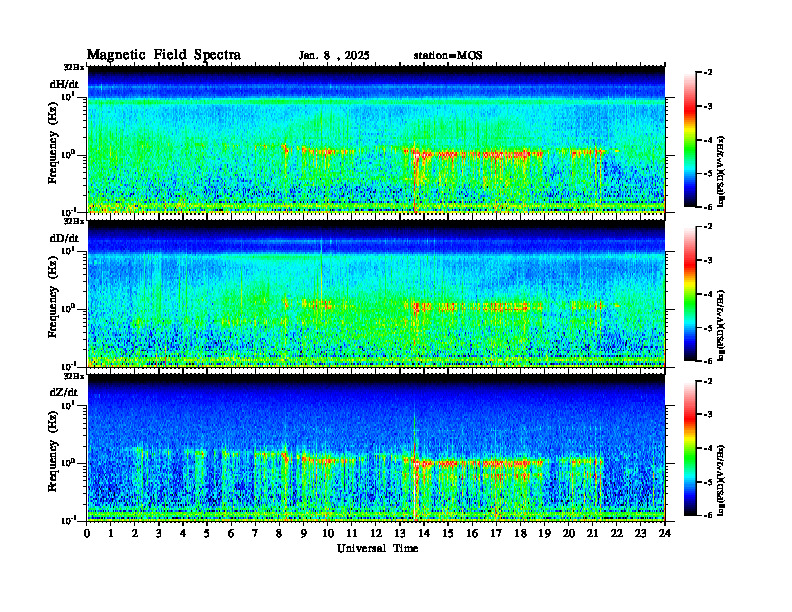The image size is (792, 612).
Task: Click the "32Hz" label atop dZ/dt panel
Action: tap(74, 376)
